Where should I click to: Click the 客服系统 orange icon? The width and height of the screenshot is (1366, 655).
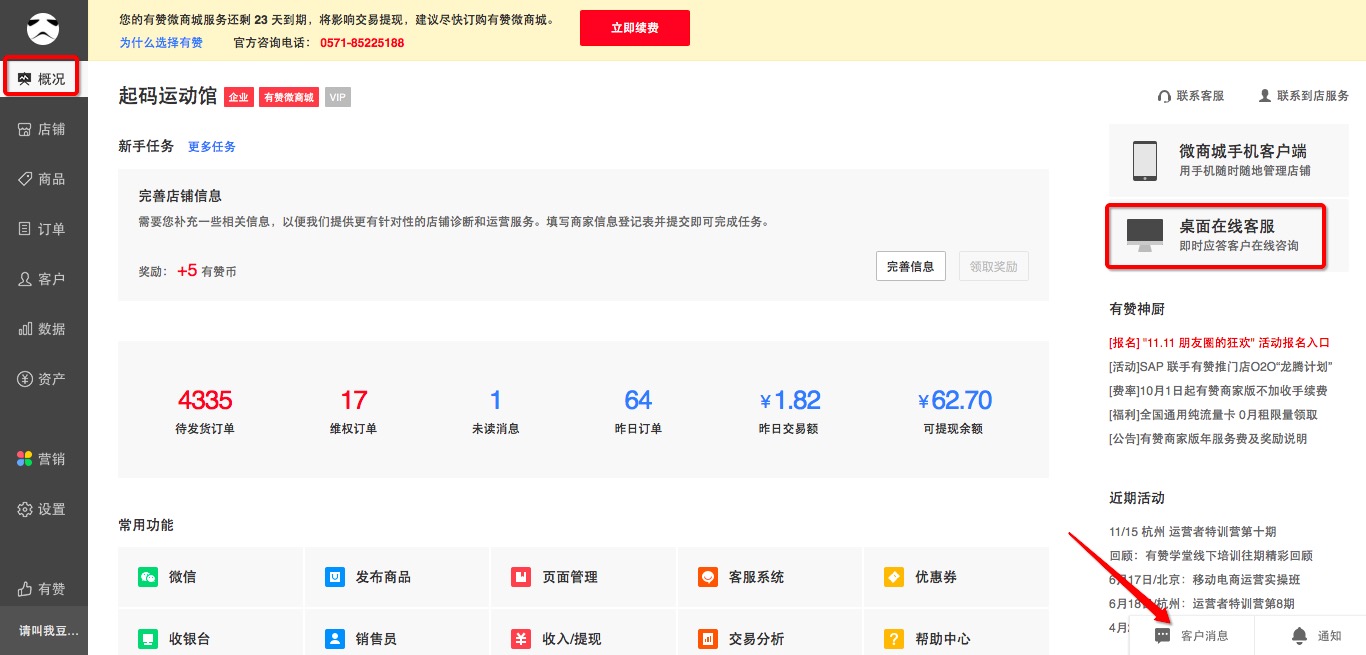tap(708, 577)
